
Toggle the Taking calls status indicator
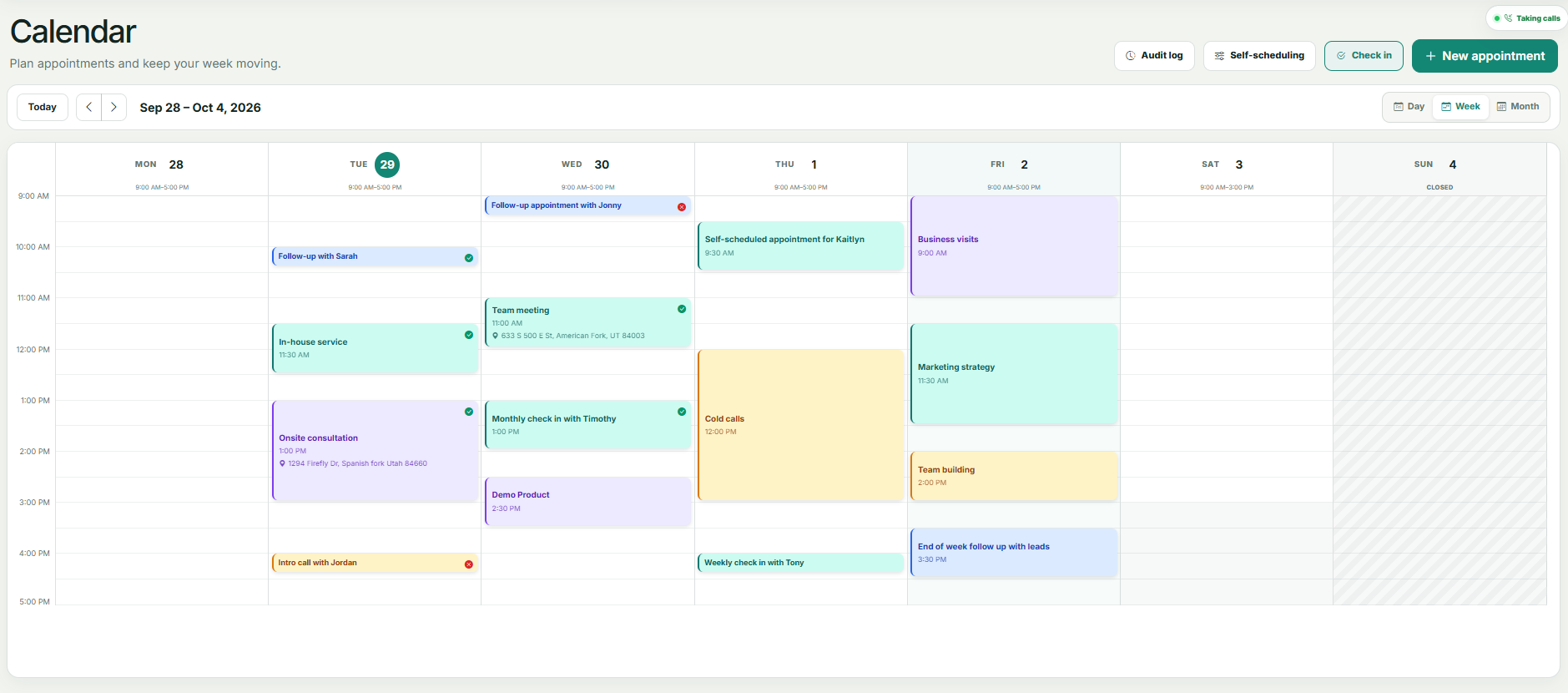tap(1497, 18)
